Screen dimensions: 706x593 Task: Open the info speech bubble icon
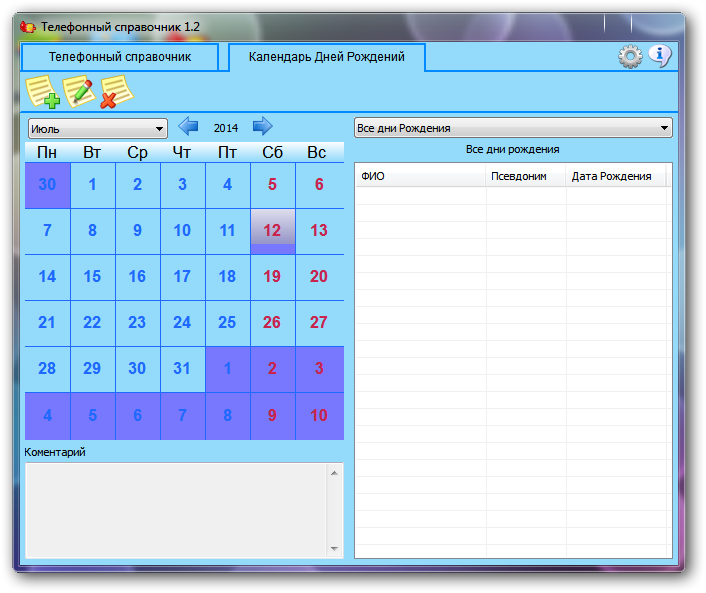pos(659,56)
